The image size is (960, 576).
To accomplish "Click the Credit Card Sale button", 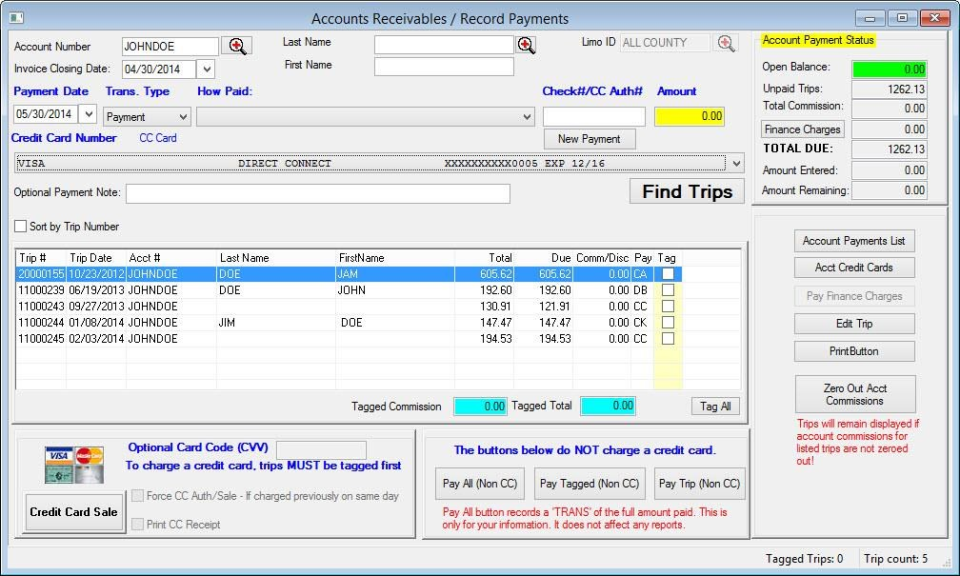I will 73,511.
